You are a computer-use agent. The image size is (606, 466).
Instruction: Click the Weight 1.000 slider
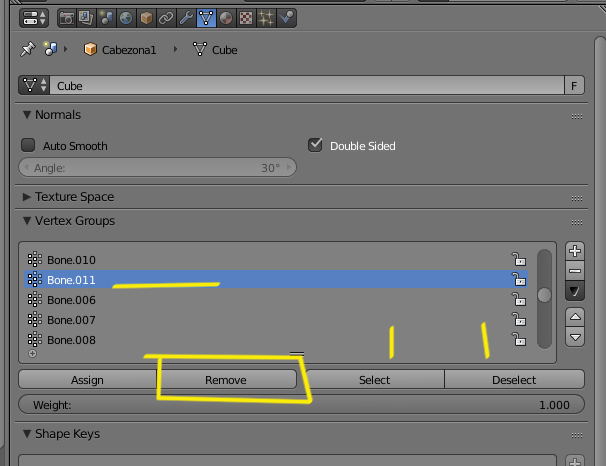point(301,405)
